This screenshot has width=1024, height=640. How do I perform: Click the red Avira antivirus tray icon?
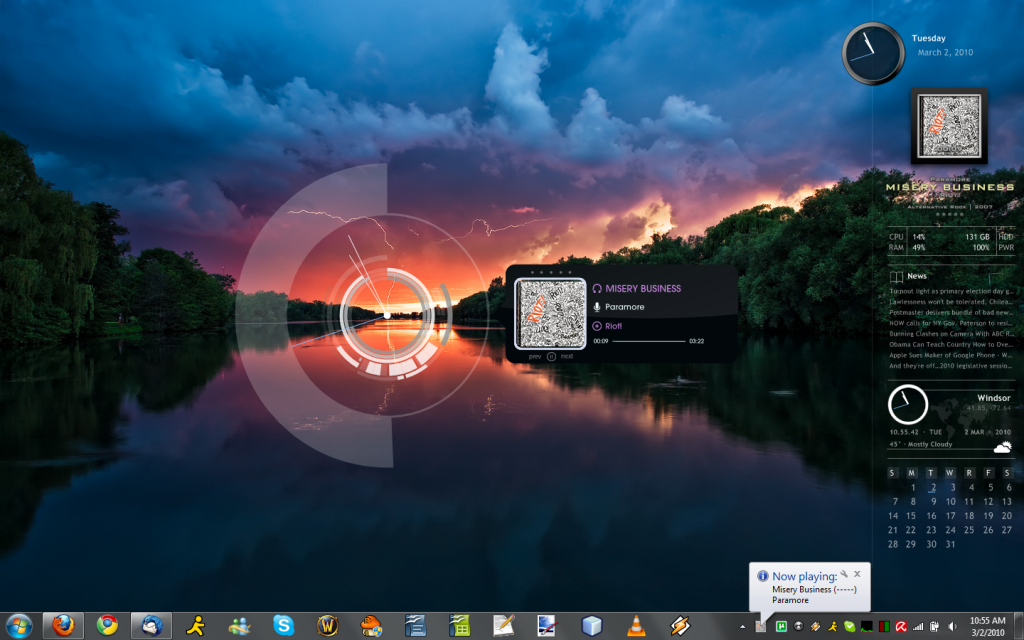pyautogui.click(x=901, y=626)
